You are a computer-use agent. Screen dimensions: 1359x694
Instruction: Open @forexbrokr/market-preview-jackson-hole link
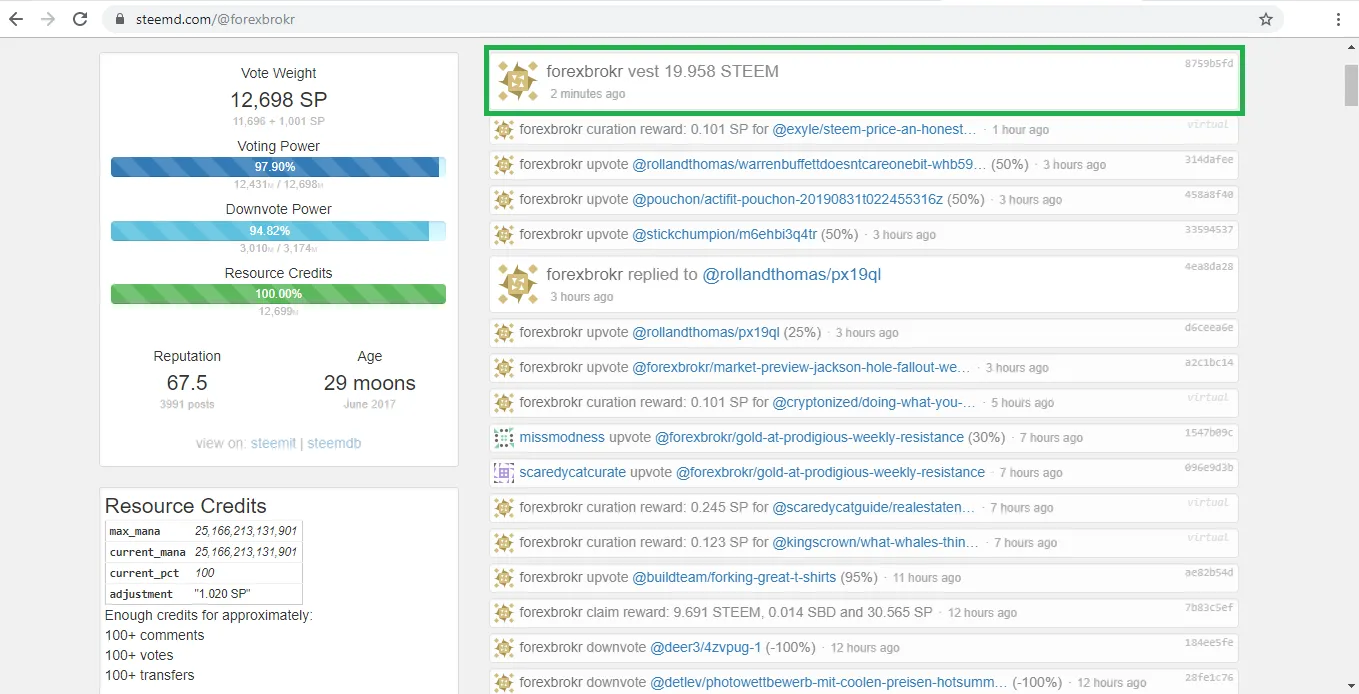(802, 367)
